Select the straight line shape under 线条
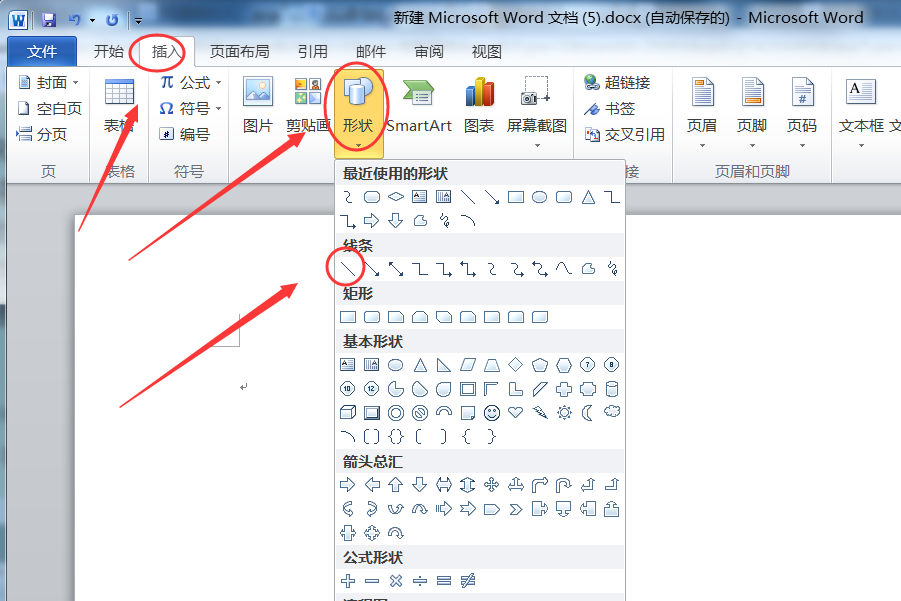This screenshot has height=601, width=901. point(347,269)
